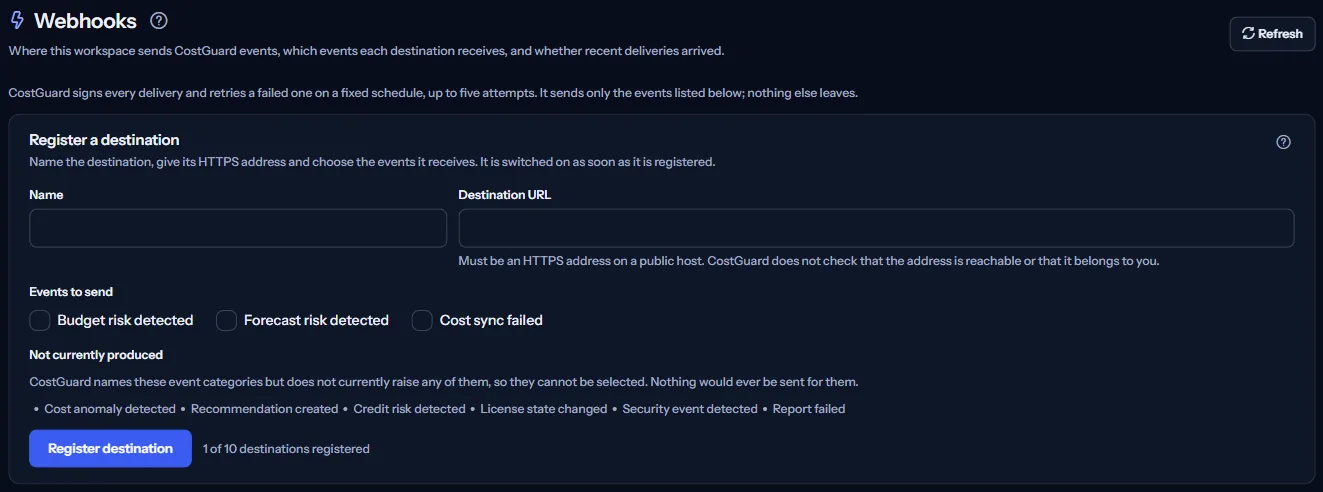Click the License state changed list item
The image size is (1323, 492).
[x=544, y=409]
